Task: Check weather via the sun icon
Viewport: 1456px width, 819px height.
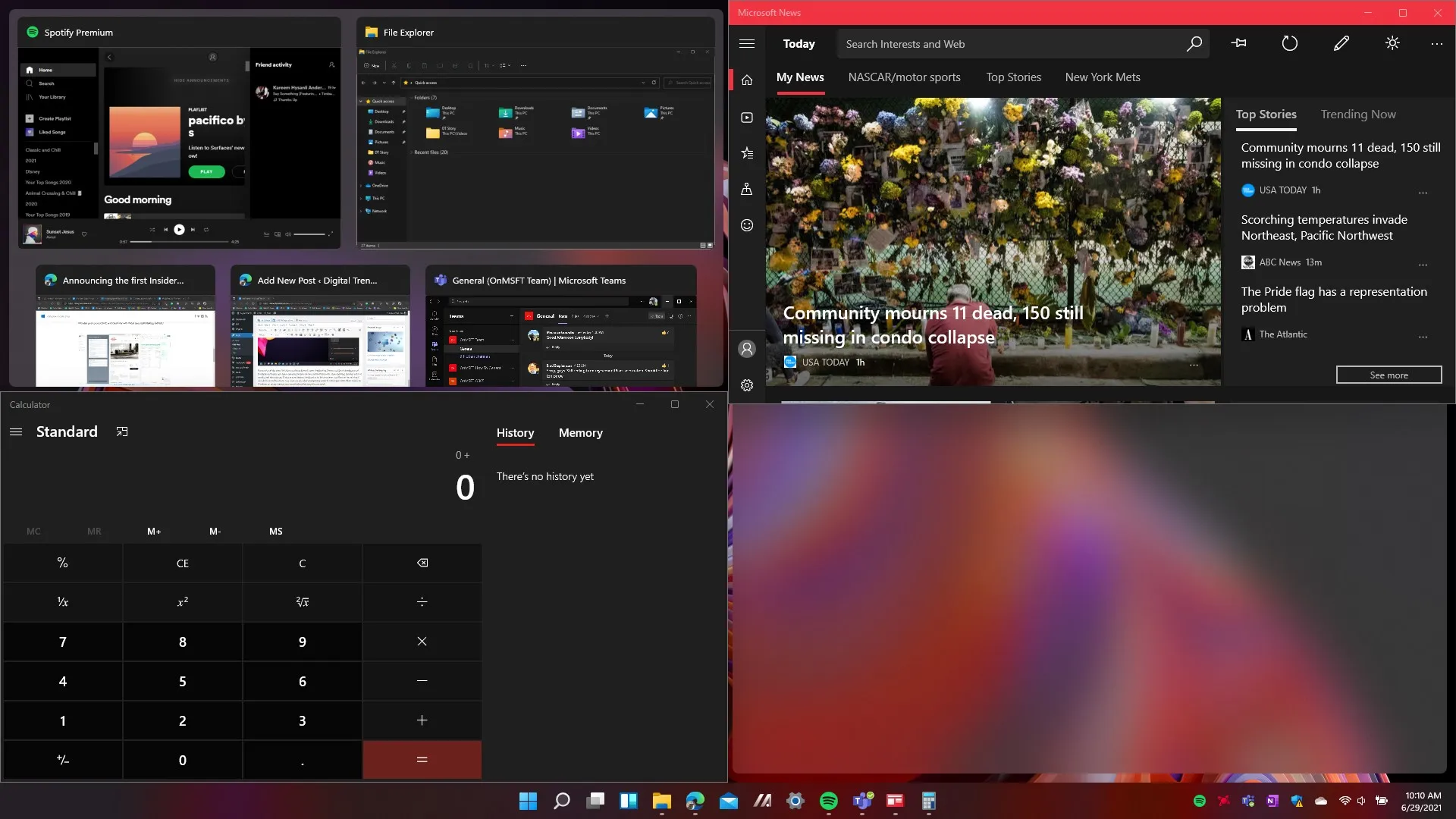Action: [1392, 43]
